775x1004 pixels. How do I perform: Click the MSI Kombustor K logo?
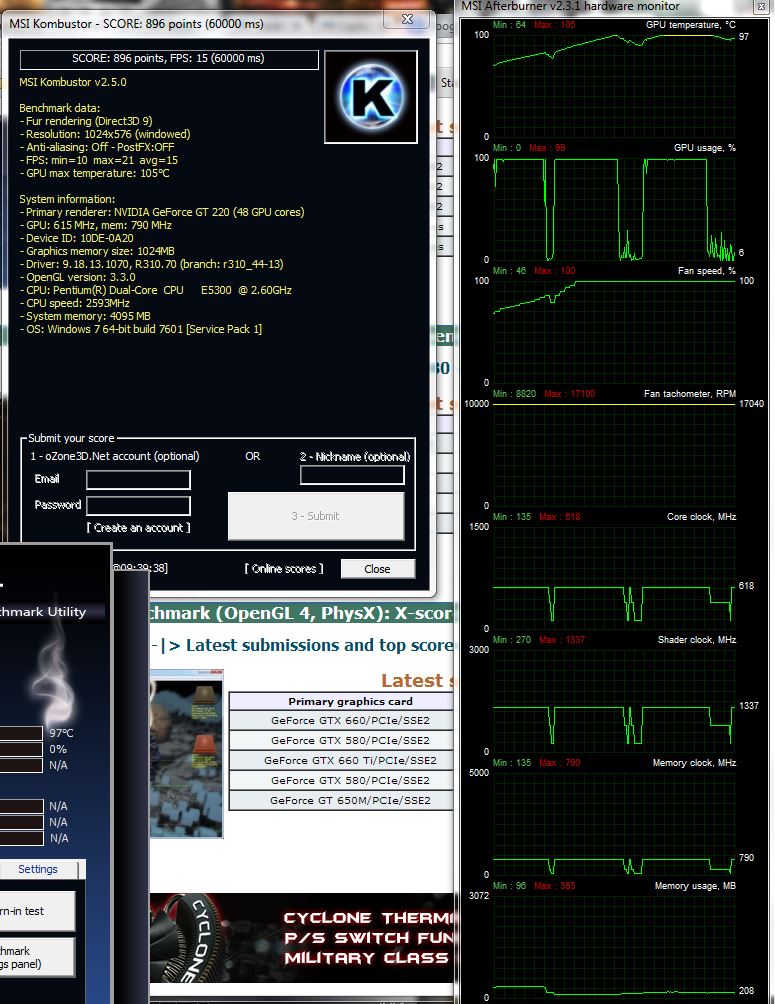click(x=371, y=97)
